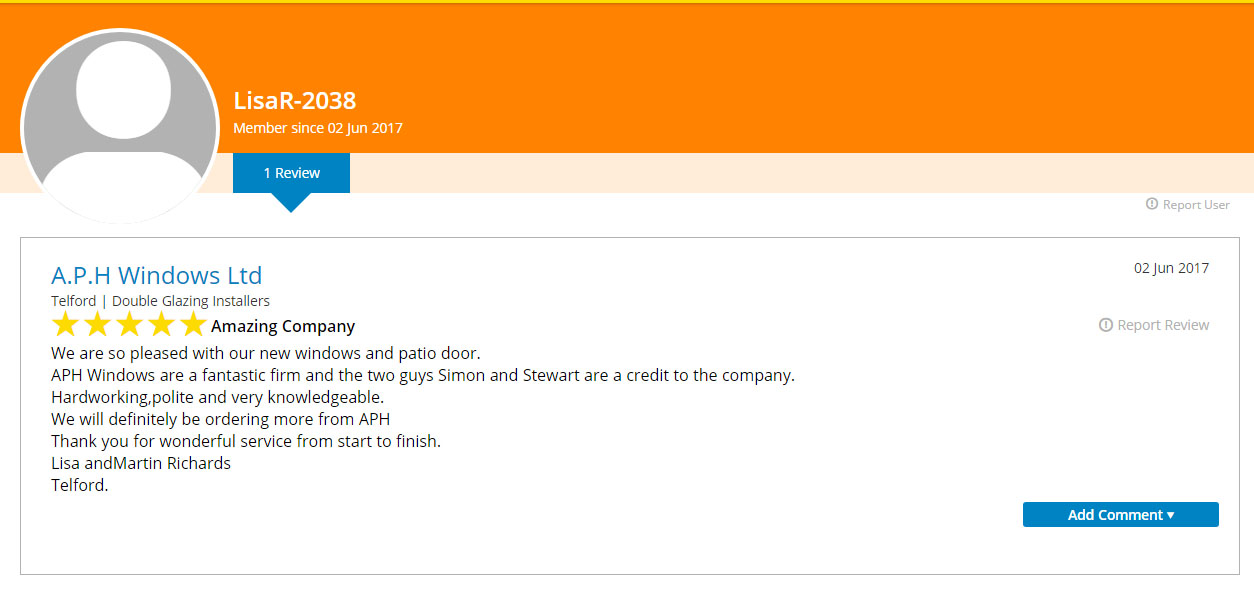
Task: Click the 02 Jun 2017 review date
Action: point(1171,268)
